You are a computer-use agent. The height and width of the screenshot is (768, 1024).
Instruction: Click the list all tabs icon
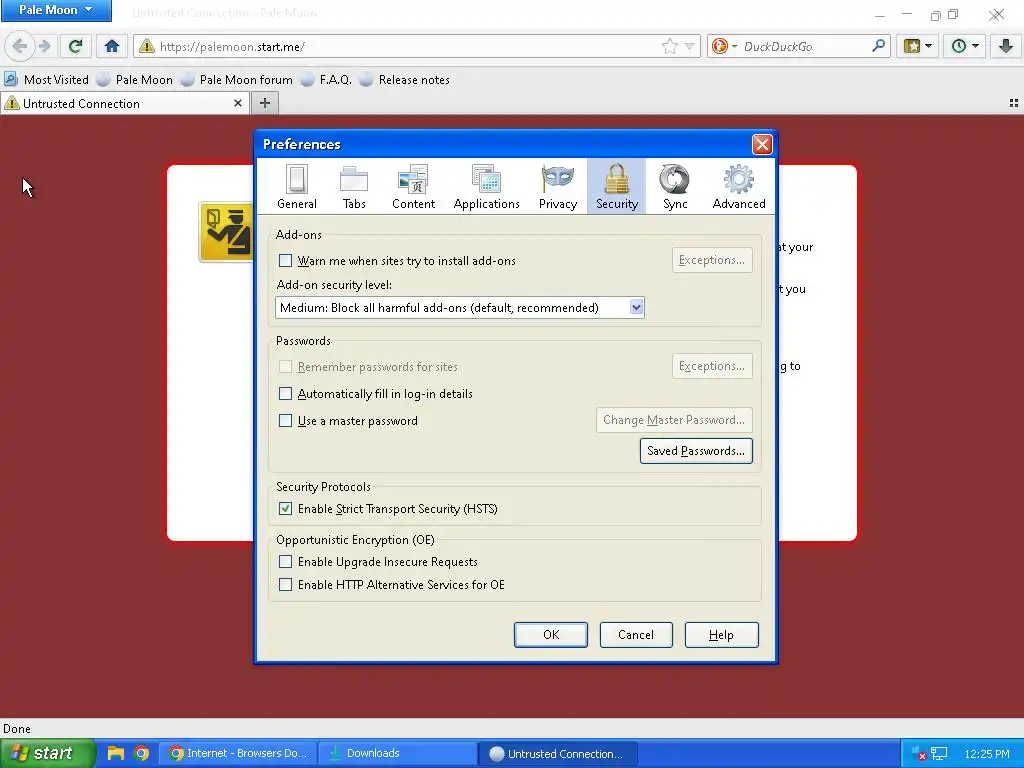(1014, 103)
